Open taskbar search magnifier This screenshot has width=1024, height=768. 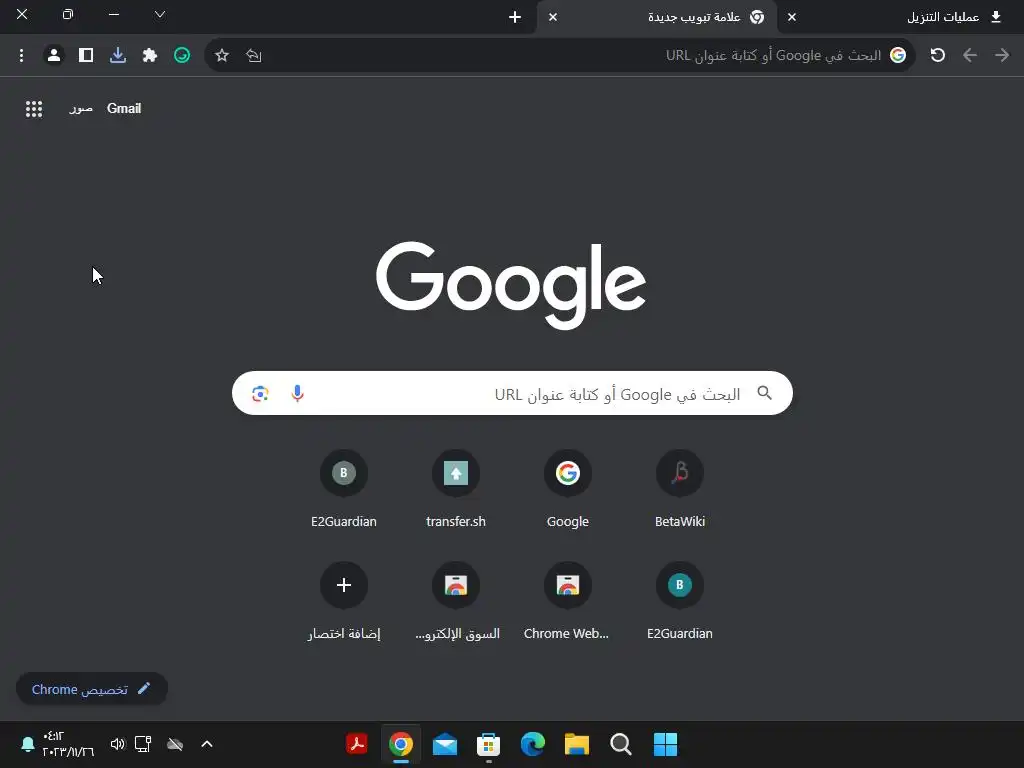620,744
